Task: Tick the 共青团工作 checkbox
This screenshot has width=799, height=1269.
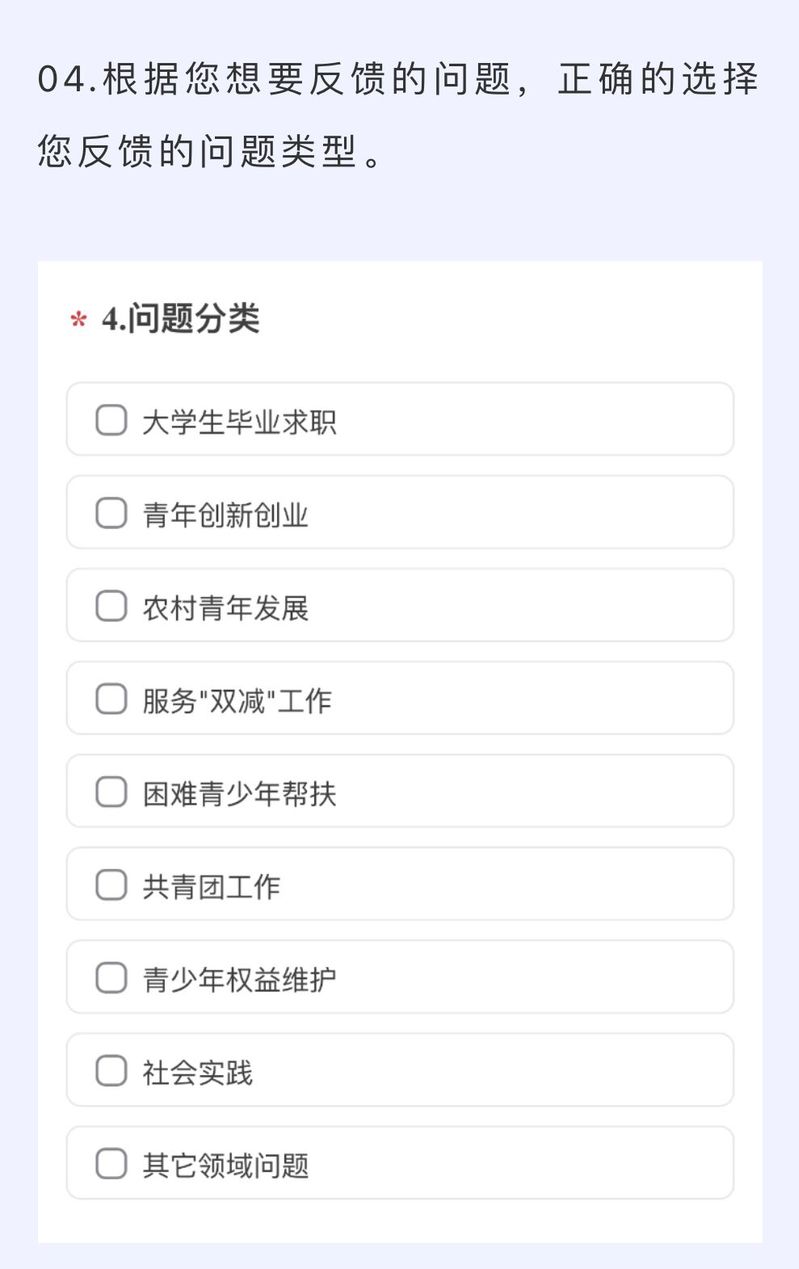Action: 111,885
